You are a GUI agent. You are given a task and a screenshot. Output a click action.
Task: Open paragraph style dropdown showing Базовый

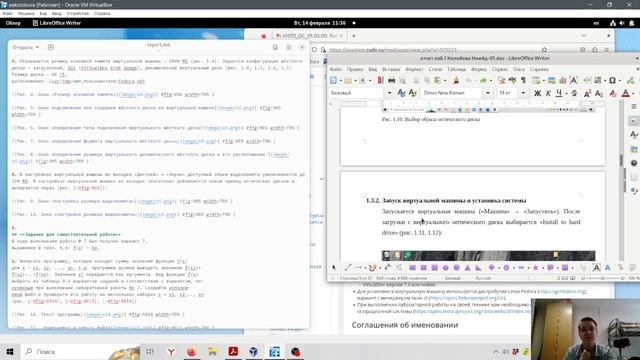[389, 93]
